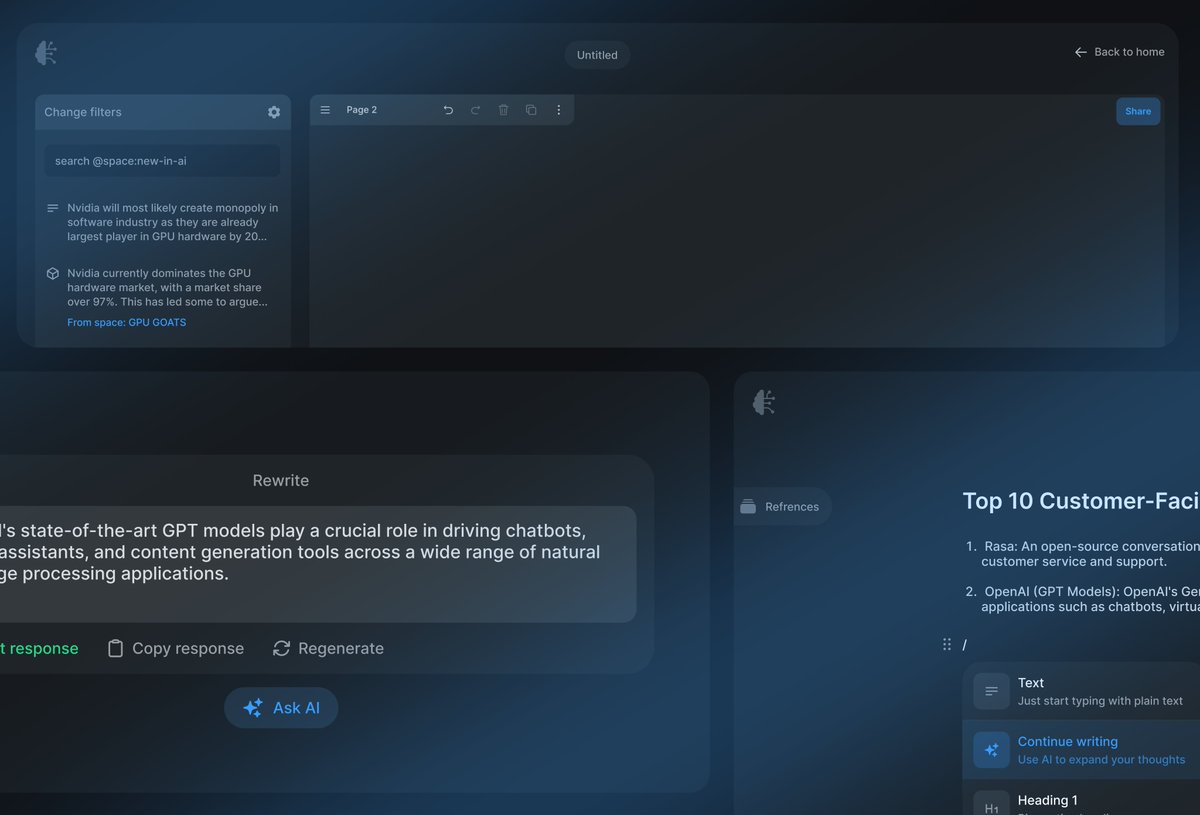
Task: Choose Text block from slash menu
Action: pos(1081,691)
